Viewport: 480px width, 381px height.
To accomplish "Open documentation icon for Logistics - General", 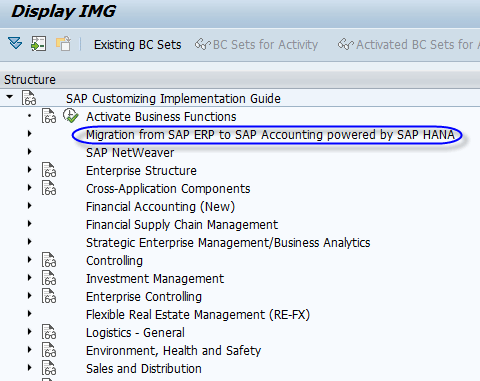I will [x=49, y=332].
